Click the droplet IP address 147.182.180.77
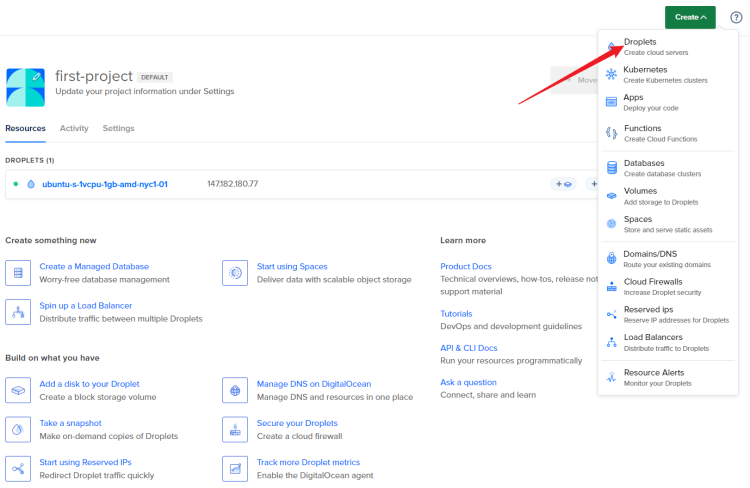The image size is (750, 488). coord(232,184)
